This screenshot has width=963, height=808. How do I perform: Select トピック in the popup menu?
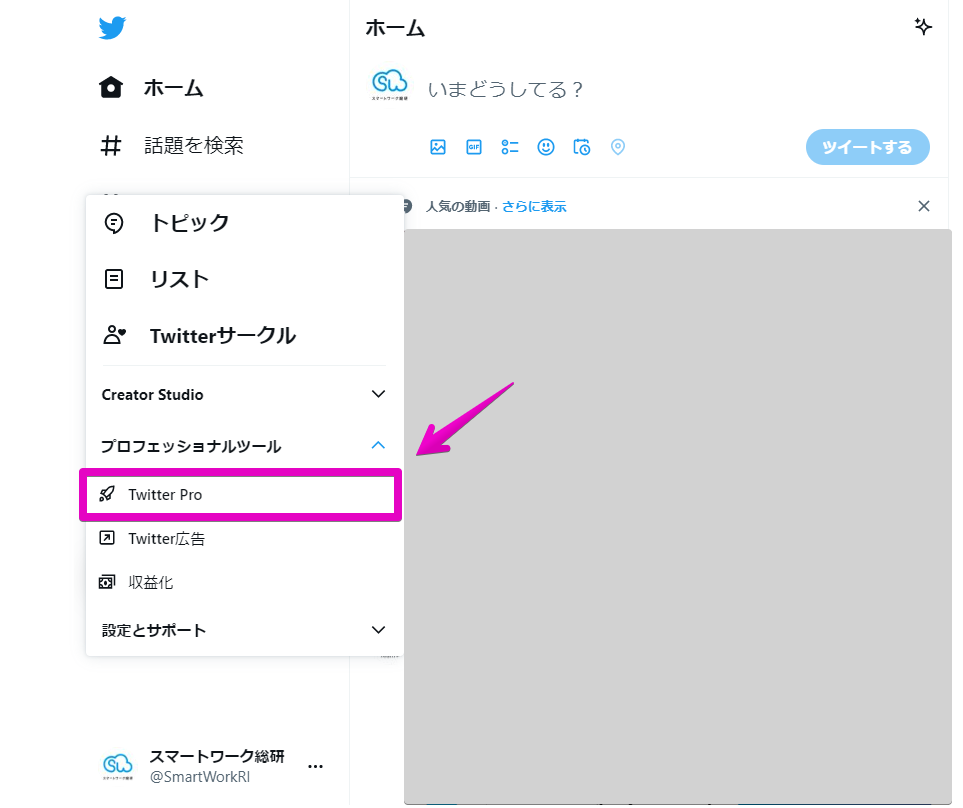(244, 223)
